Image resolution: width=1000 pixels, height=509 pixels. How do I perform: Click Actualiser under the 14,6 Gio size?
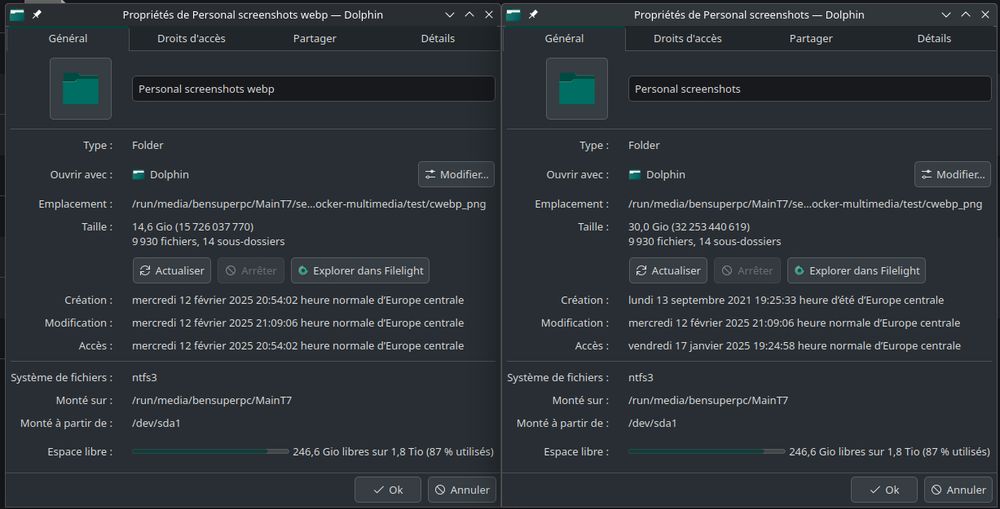click(x=172, y=270)
